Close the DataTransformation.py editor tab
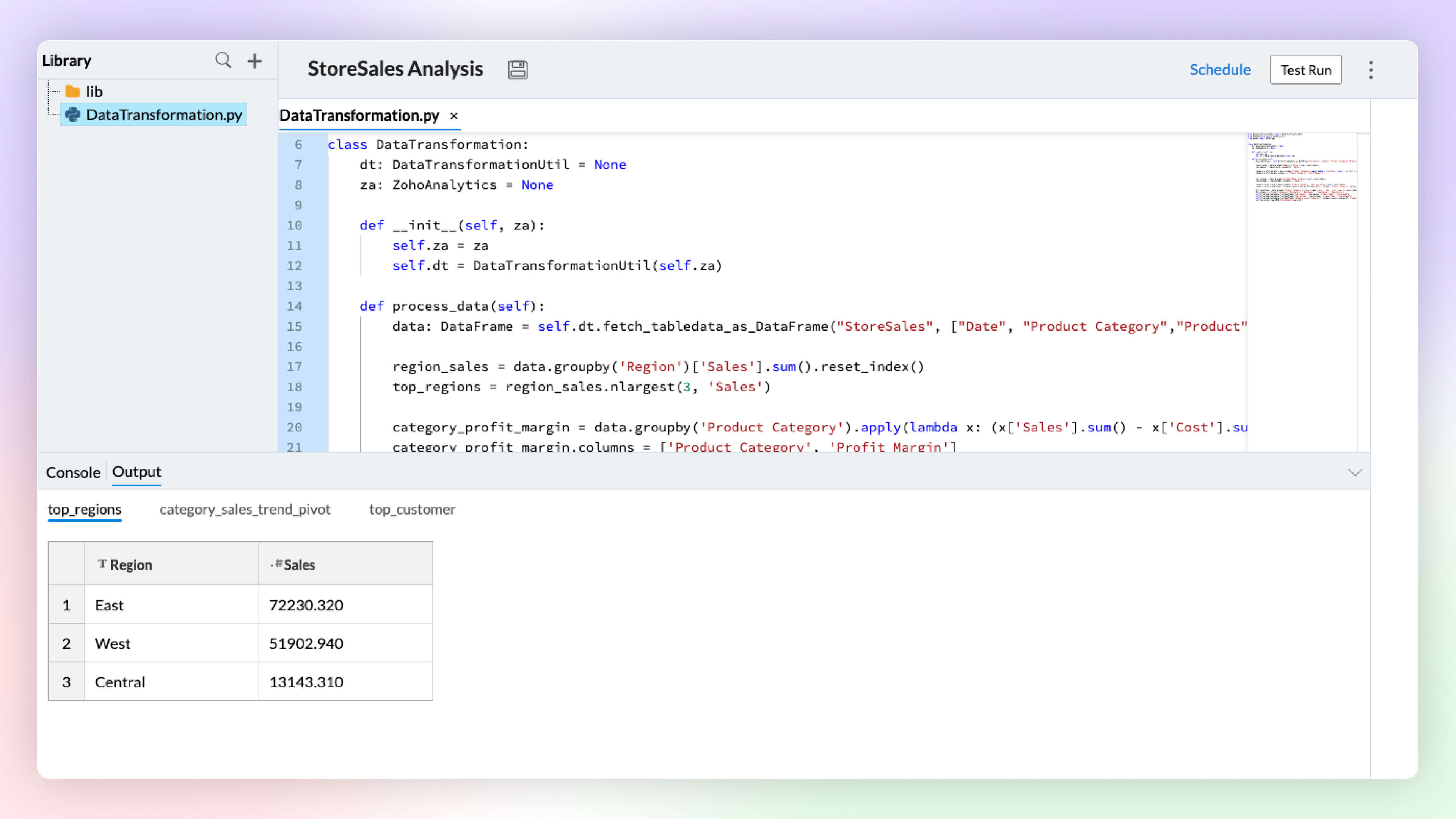 (x=453, y=116)
